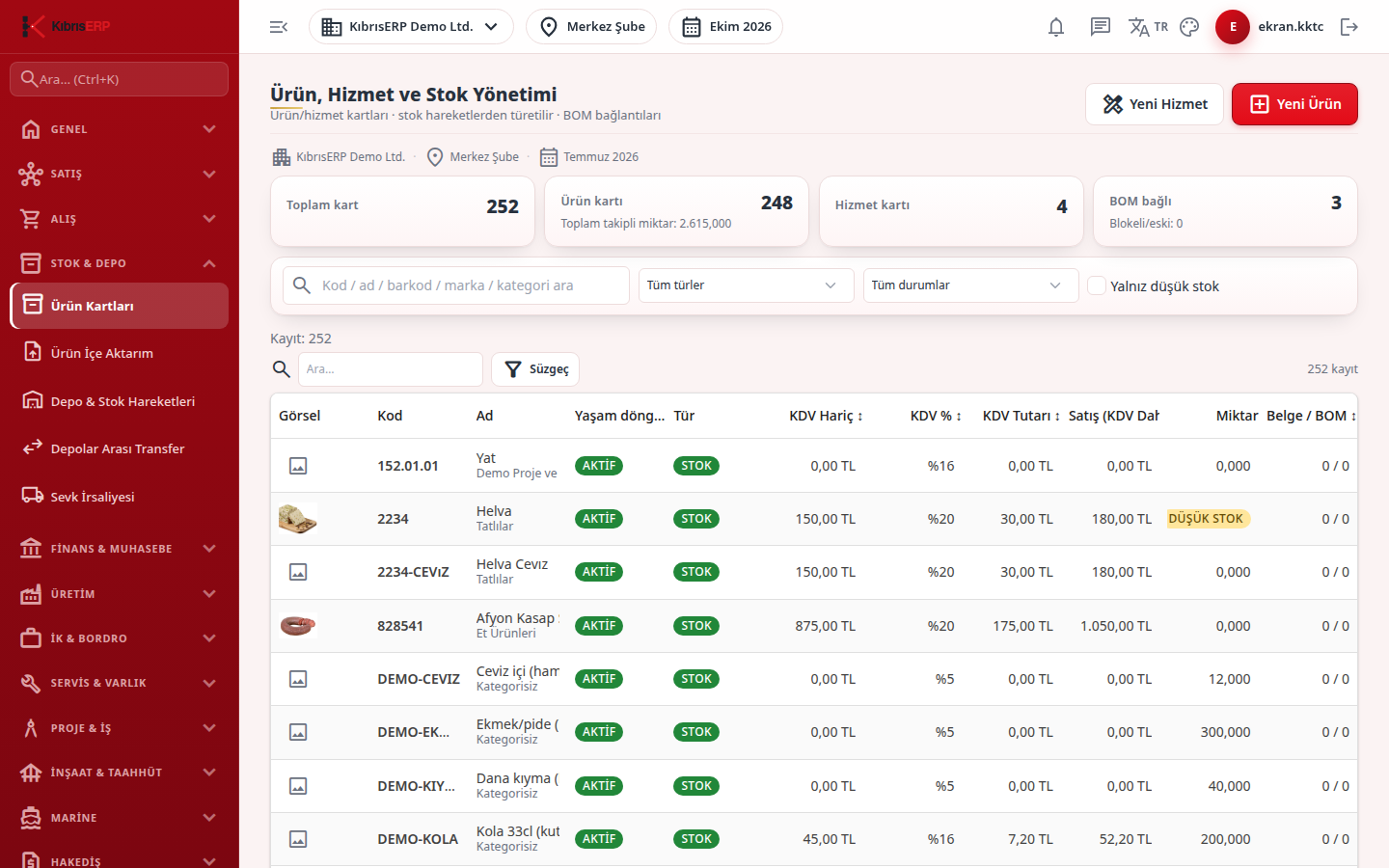Click the placeholder image icon for DEMO-KOLA

[298, 839]
